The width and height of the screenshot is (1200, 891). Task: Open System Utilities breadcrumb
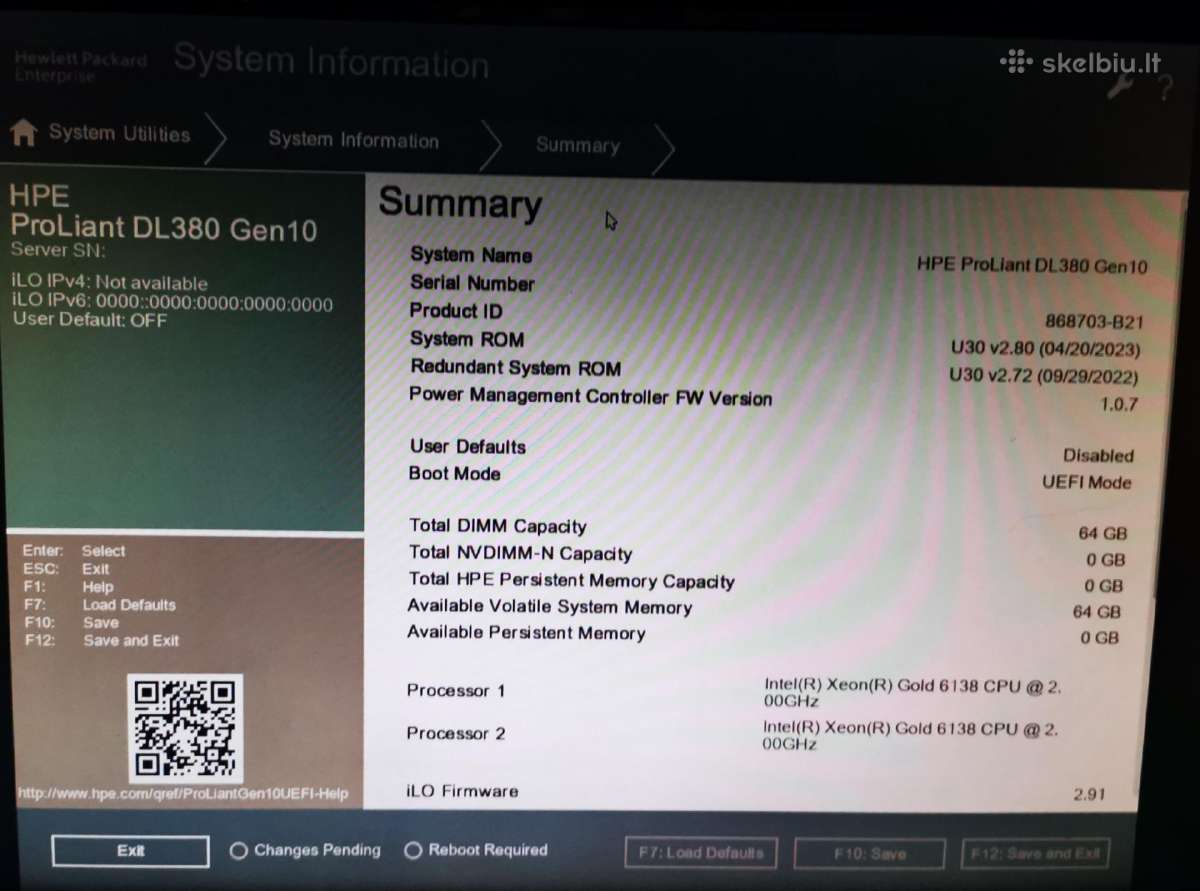tap(119, 134)
